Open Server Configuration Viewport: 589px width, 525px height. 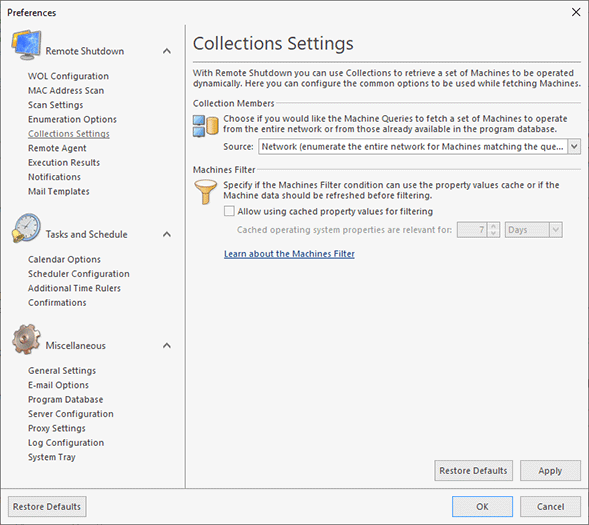click(x=71, y=414)
